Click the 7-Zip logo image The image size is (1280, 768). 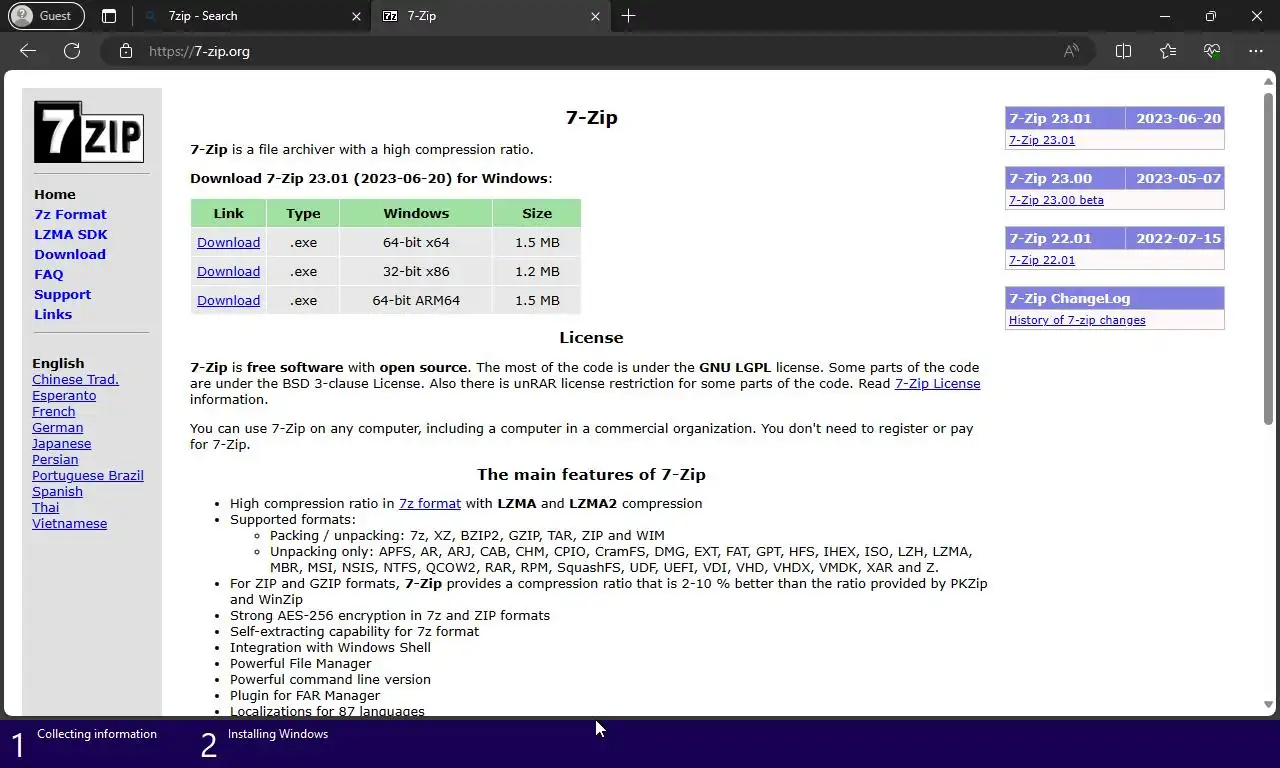(89, 132)
